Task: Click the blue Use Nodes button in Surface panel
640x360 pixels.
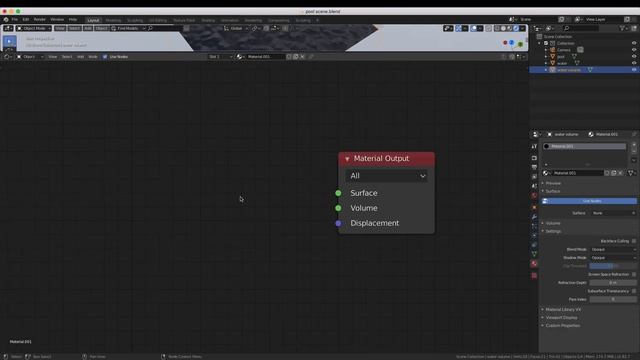Action: [x=589, y=201]
